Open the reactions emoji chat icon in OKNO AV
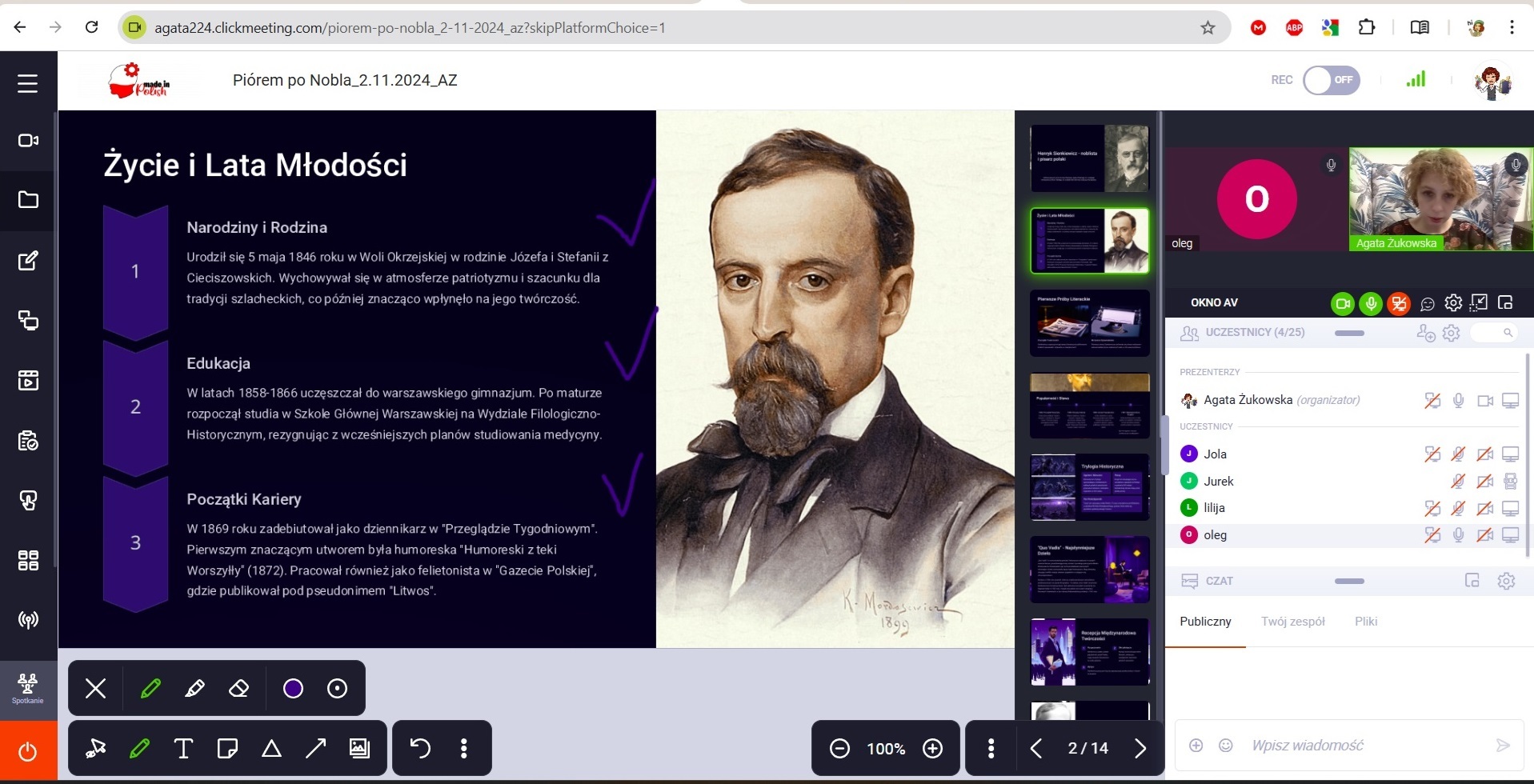 (1428, 304)
